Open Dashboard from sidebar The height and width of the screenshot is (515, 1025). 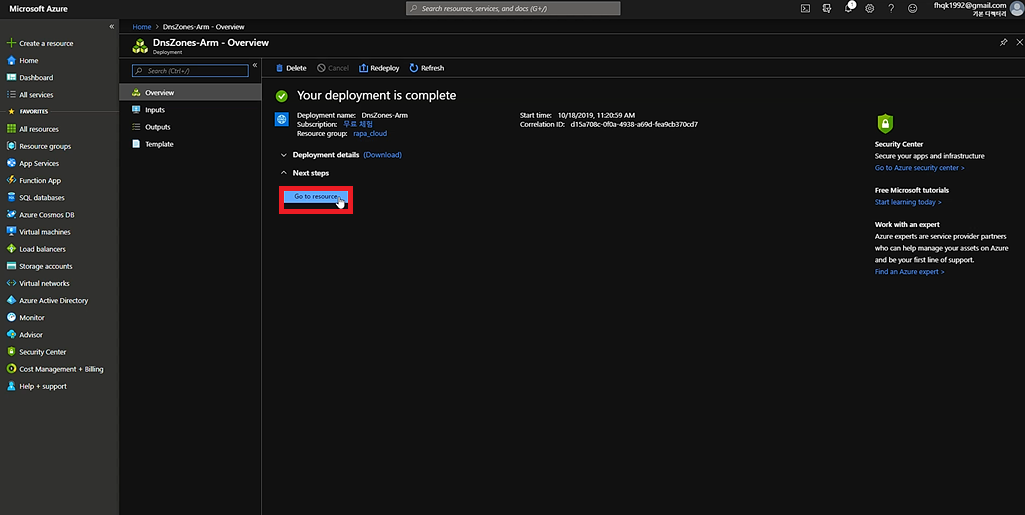click(x=30, y=77)
